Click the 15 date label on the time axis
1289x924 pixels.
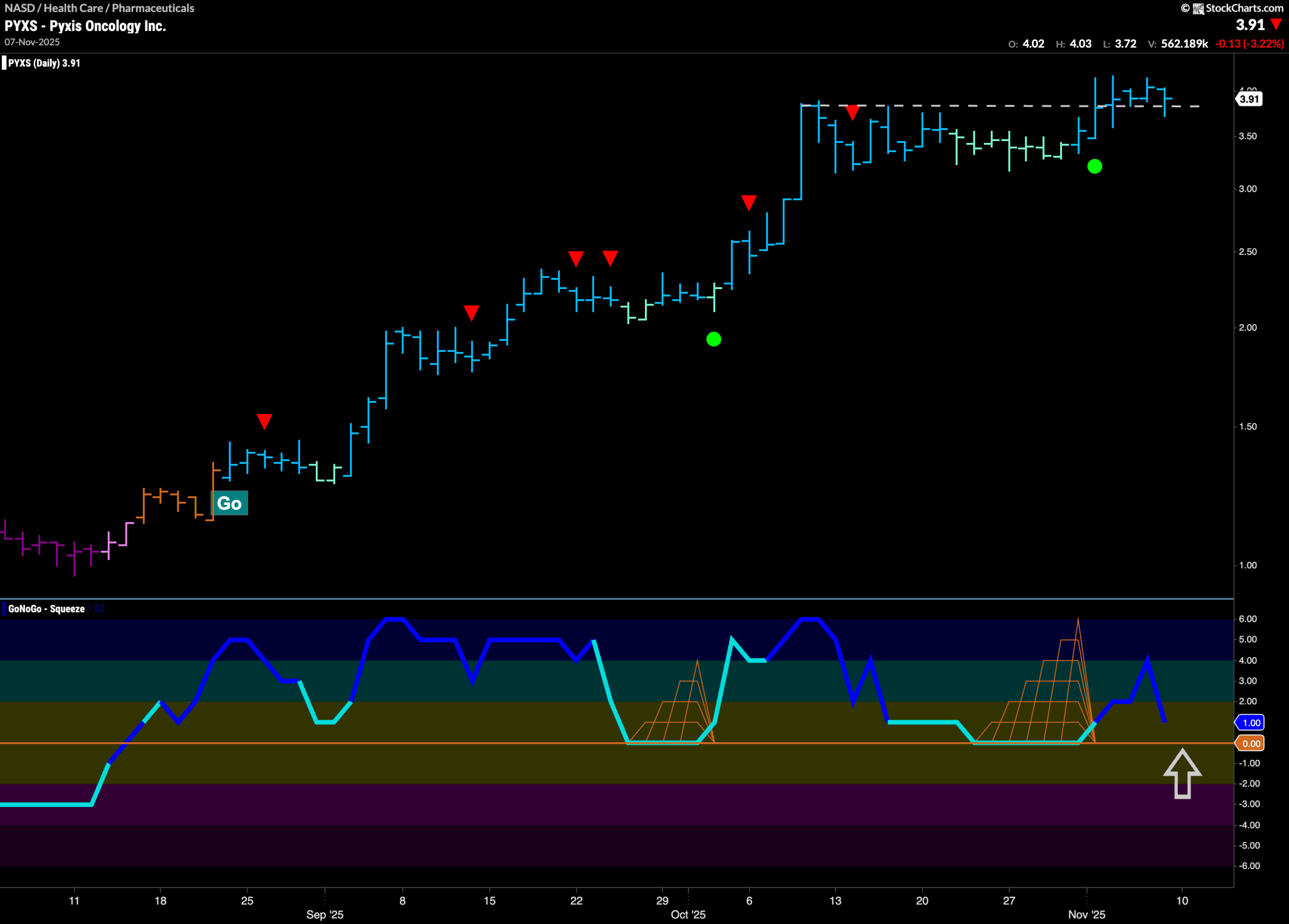489,901
